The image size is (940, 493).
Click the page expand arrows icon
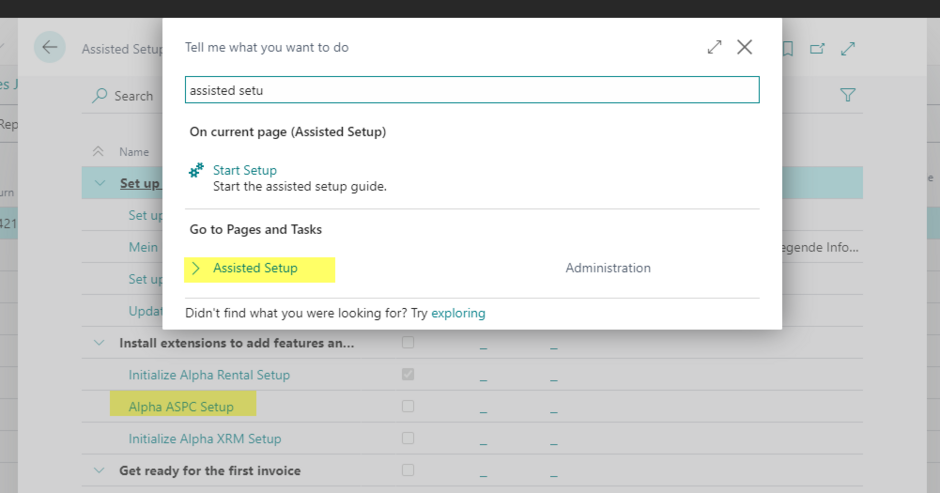[x=848, y=48]
